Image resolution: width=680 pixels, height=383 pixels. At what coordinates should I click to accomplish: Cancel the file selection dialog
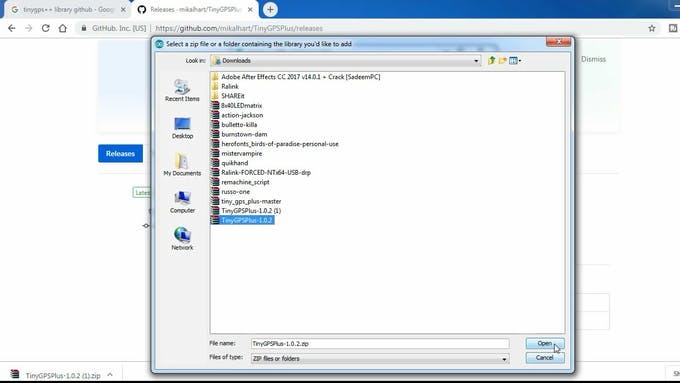(545, 358)
